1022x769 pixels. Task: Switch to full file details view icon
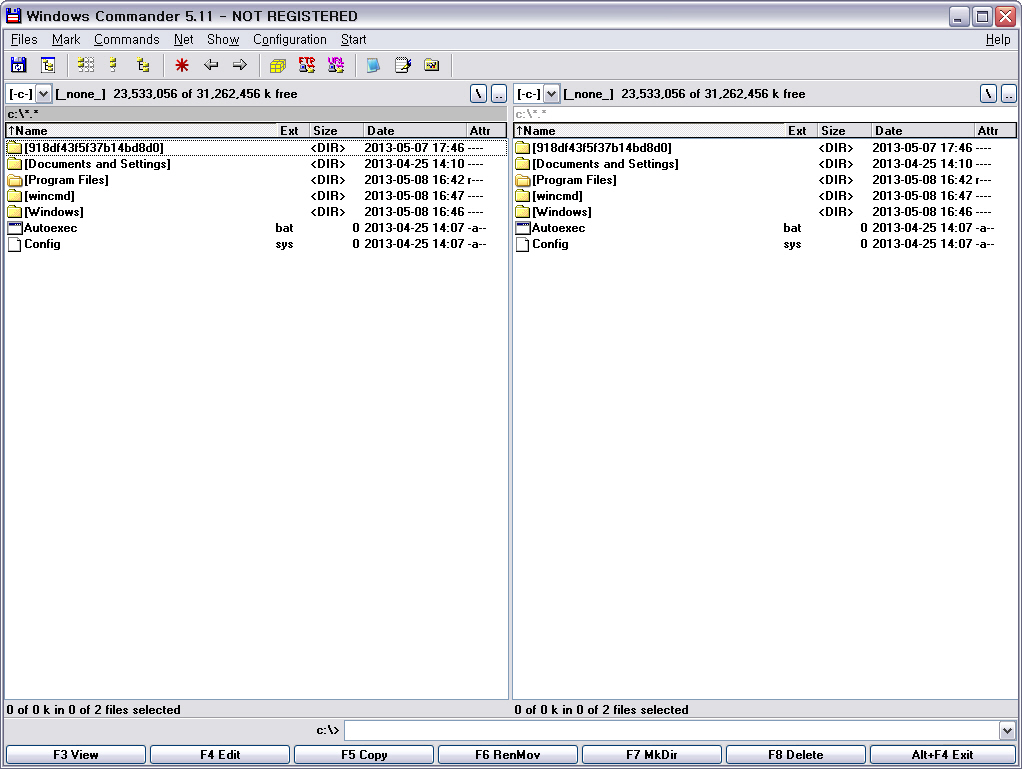[x=113, y=65]
